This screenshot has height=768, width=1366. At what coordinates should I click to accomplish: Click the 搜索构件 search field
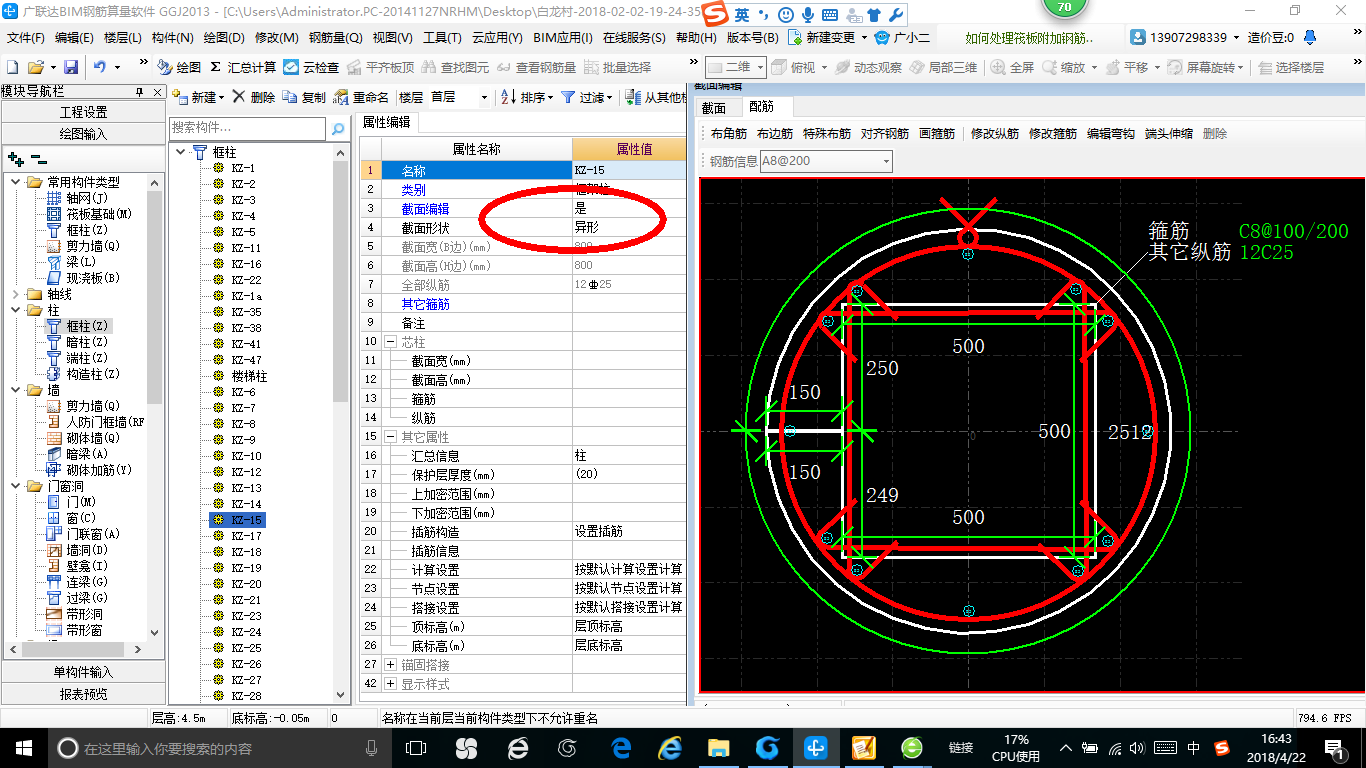tap(247, 128)
